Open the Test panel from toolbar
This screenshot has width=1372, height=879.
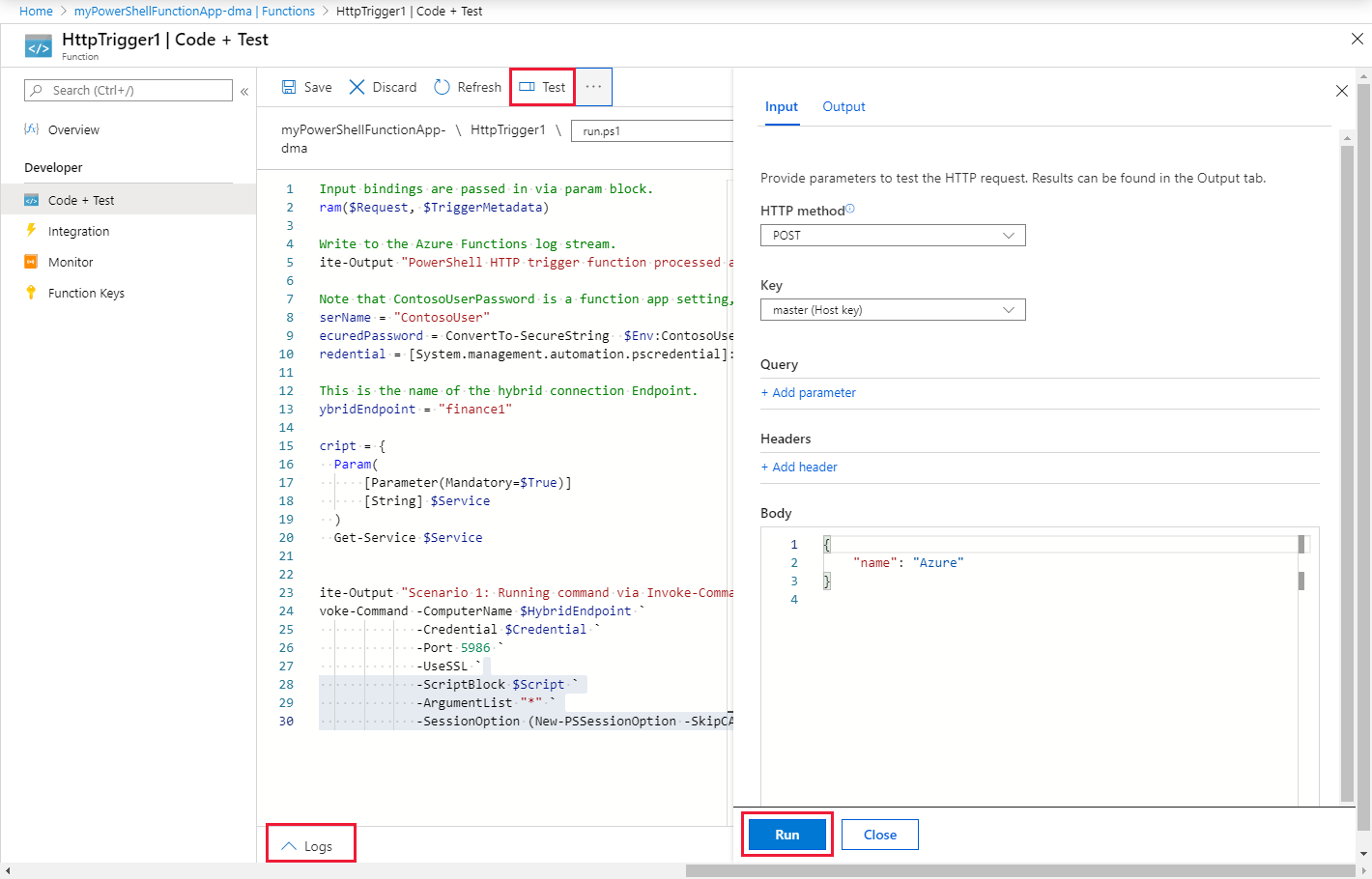543,87
